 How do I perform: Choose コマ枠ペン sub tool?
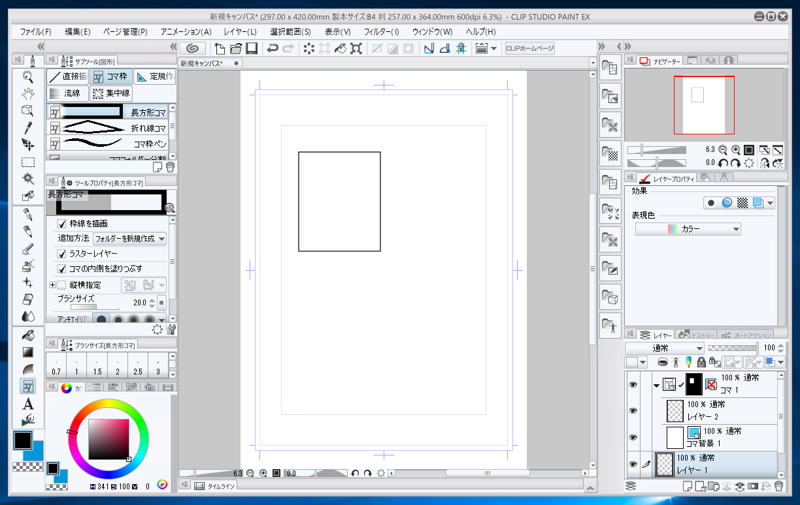coord(108,143)
